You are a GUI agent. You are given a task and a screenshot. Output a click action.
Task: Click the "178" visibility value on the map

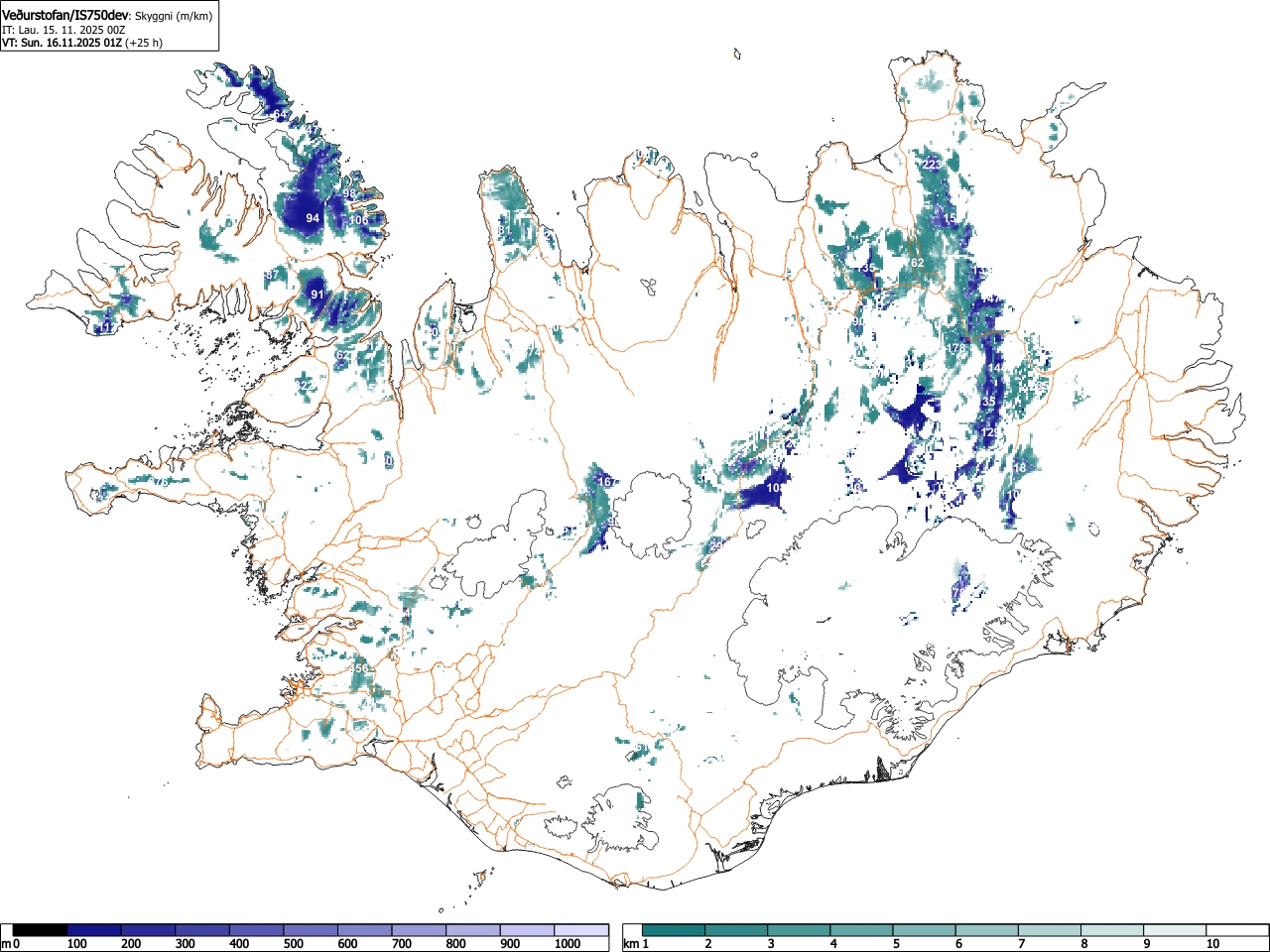956,349
